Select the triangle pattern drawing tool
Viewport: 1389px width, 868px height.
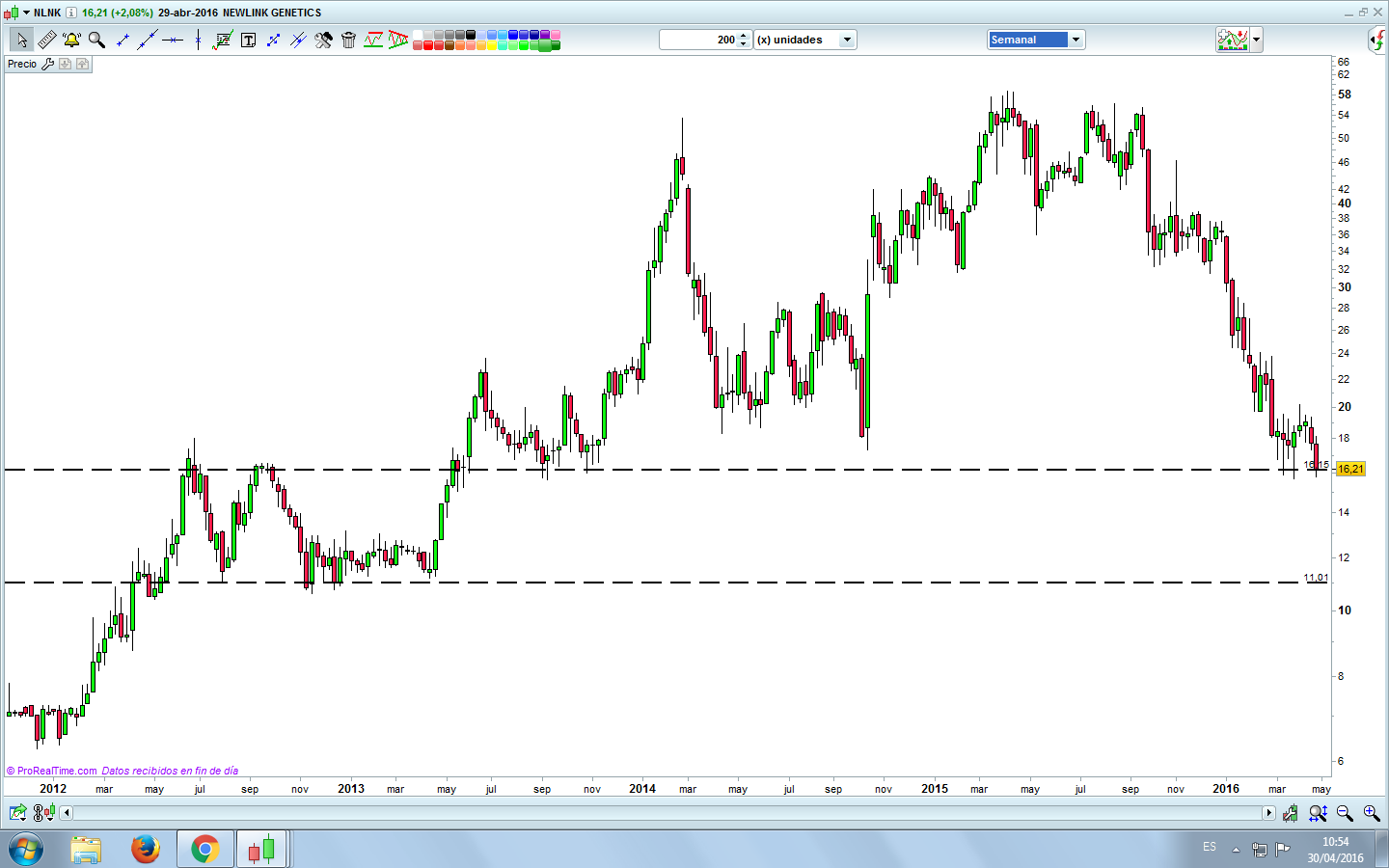[x=398, y=40]
